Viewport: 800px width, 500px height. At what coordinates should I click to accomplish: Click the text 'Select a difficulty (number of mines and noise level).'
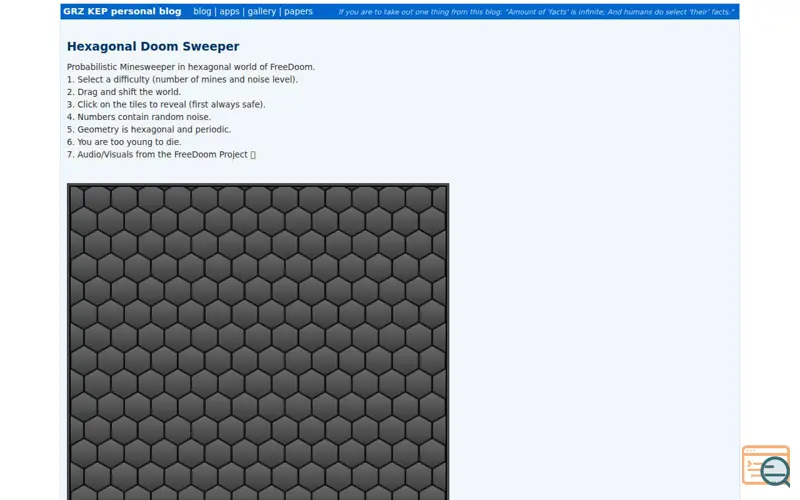(x=187, y=80)
